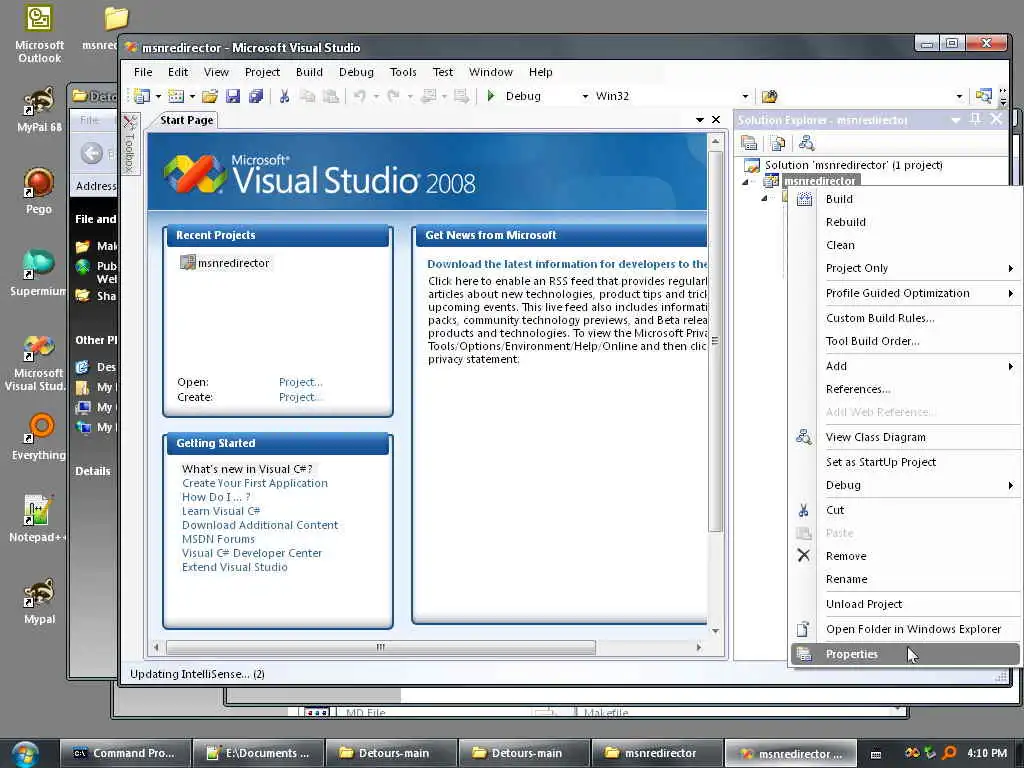The width and height of the screenshot is (1024, 768).
Task: Open the Build menu
Action: click(x=309, y=72)
